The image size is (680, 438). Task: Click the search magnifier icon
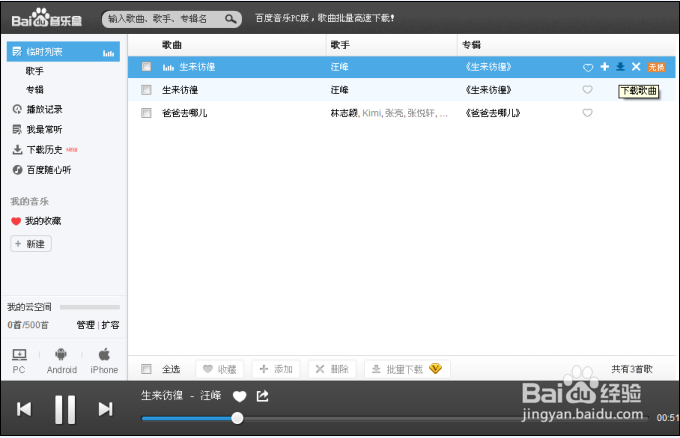[231, 19]
